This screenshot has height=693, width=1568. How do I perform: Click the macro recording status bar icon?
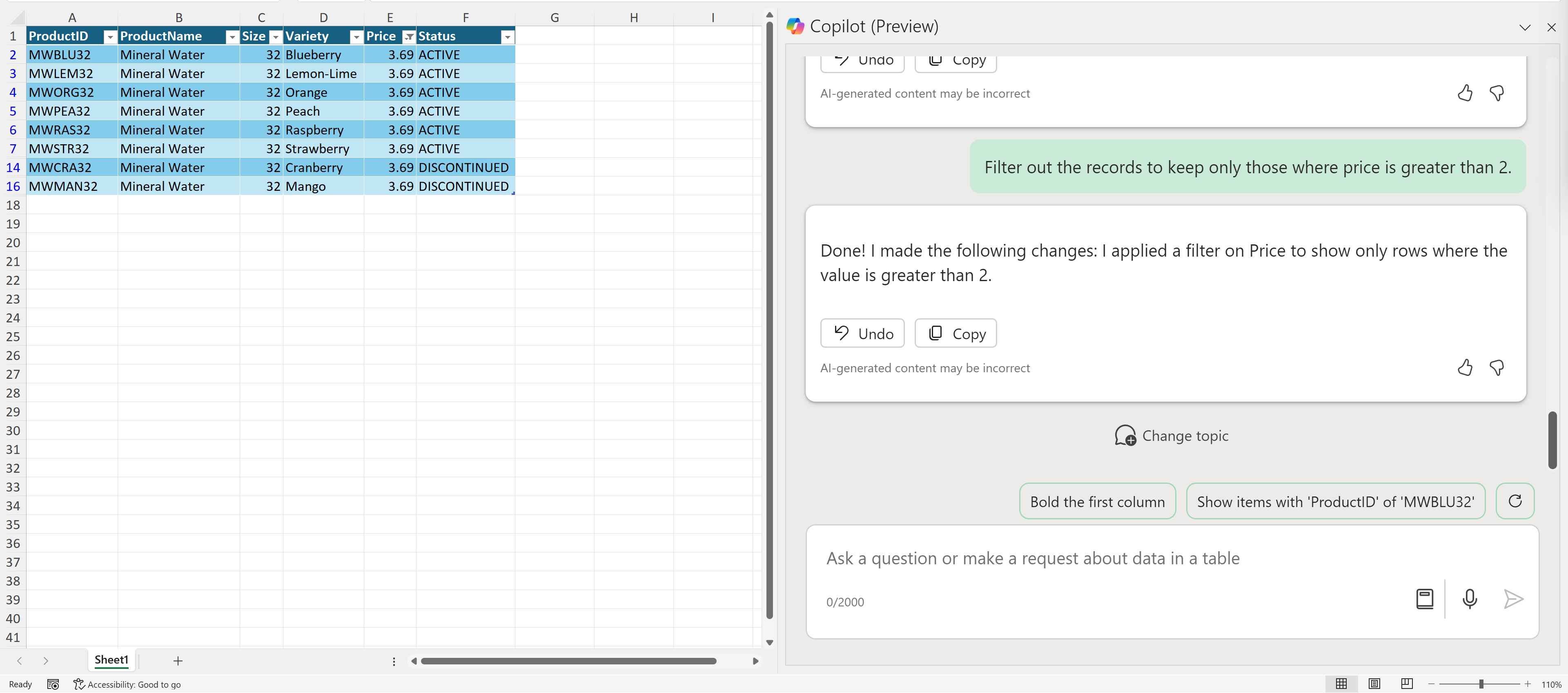point(53,684)
